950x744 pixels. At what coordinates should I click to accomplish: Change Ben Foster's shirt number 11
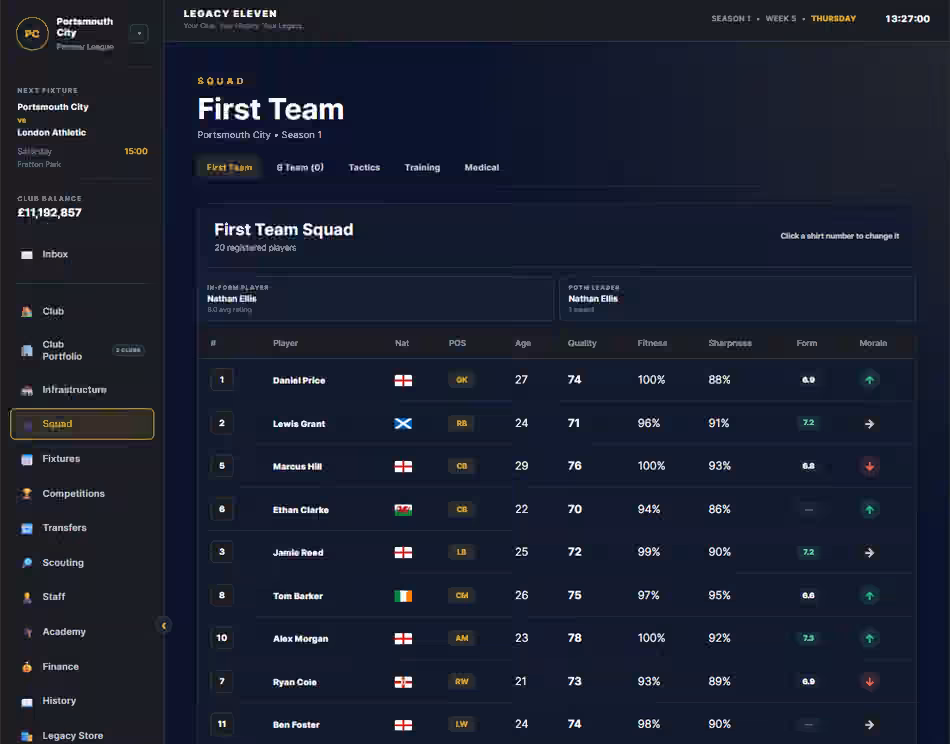pos(222,724)
